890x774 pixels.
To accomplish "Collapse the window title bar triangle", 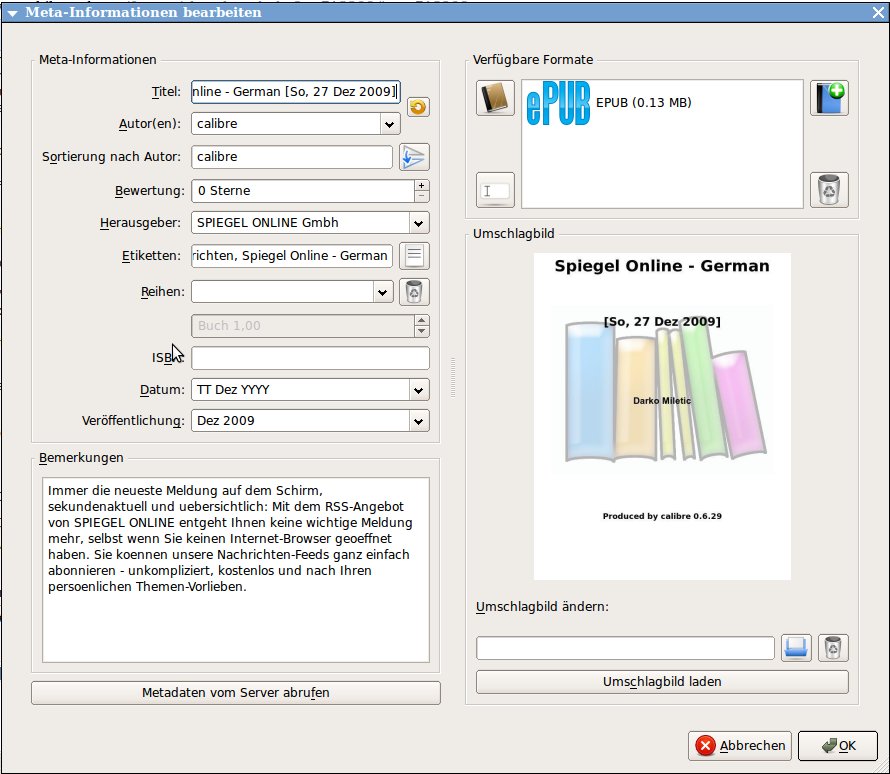I will click(12, 13).
